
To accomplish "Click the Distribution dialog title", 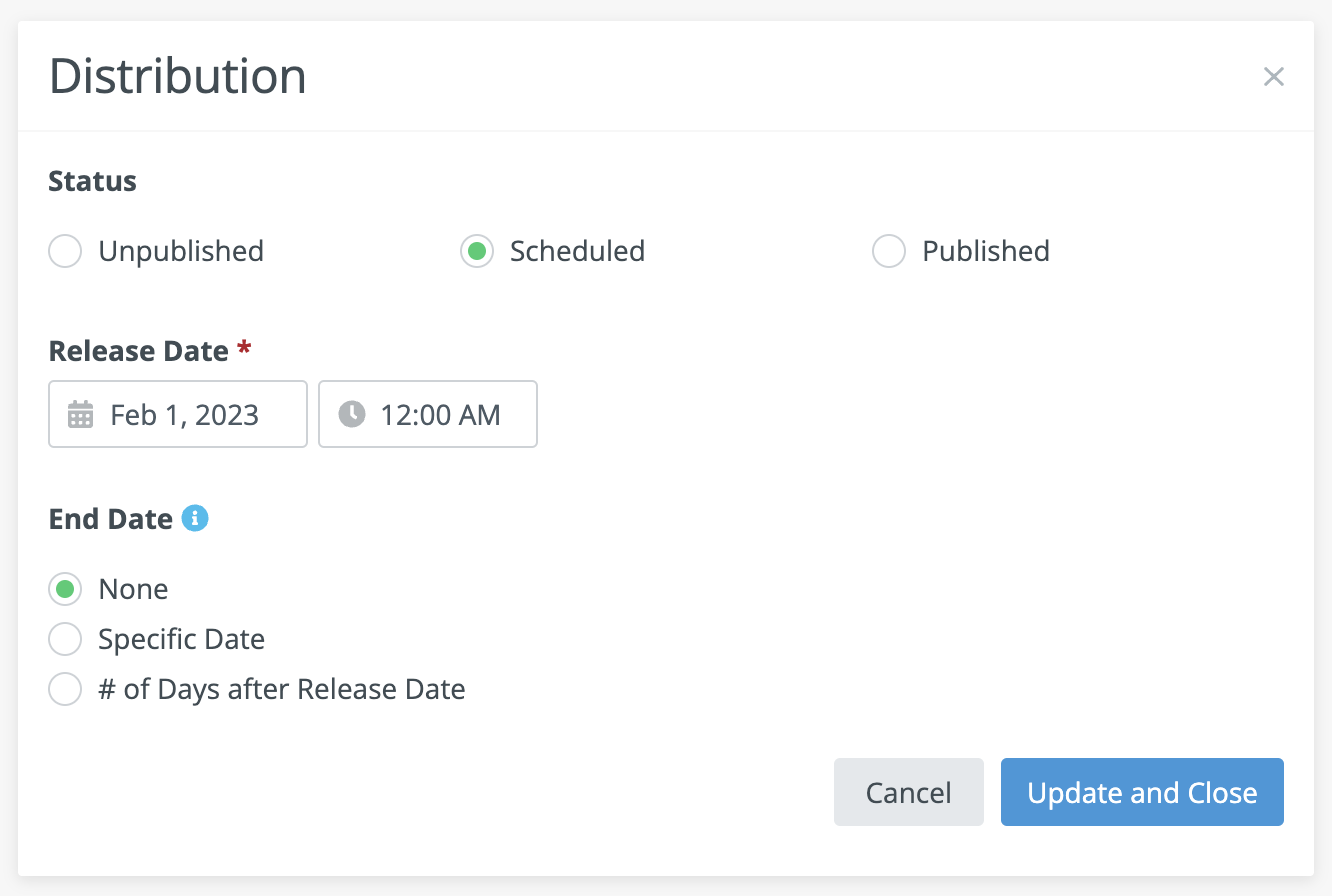I will [x=178, y=77].
